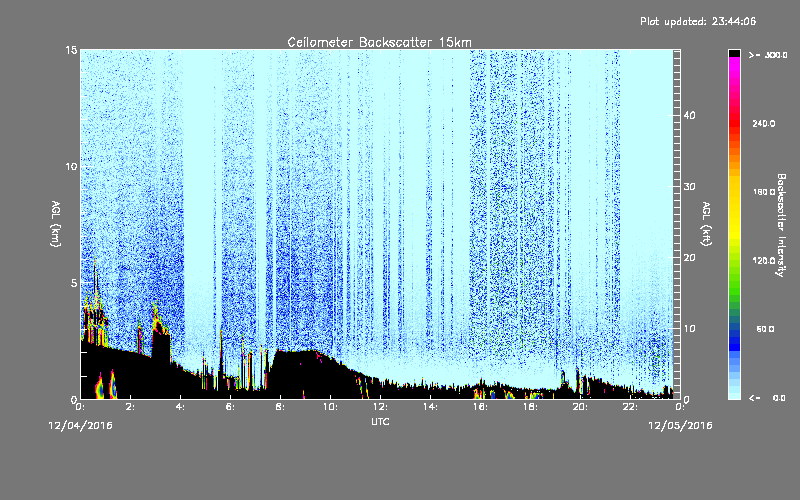Click the UTC x-axis label
Viewport: 800px width, 500px height.
(380, 421)
